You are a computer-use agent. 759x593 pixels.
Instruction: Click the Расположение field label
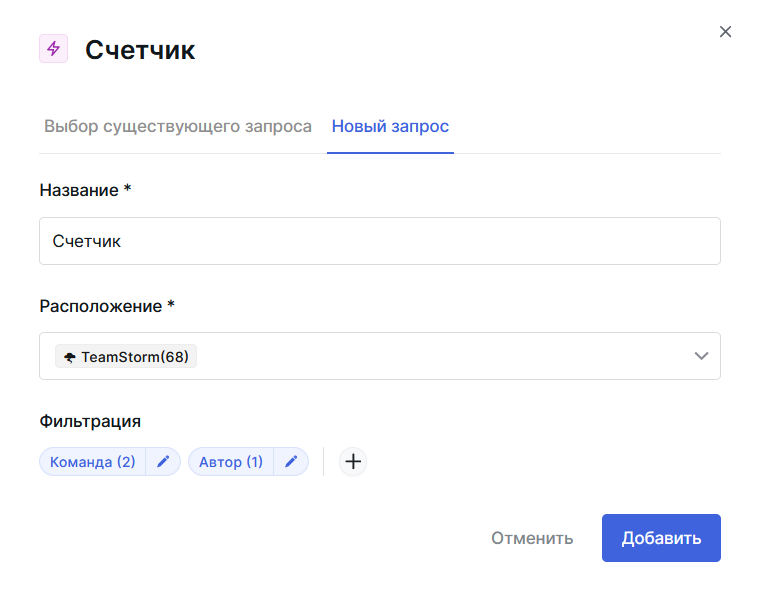(107, 306)
